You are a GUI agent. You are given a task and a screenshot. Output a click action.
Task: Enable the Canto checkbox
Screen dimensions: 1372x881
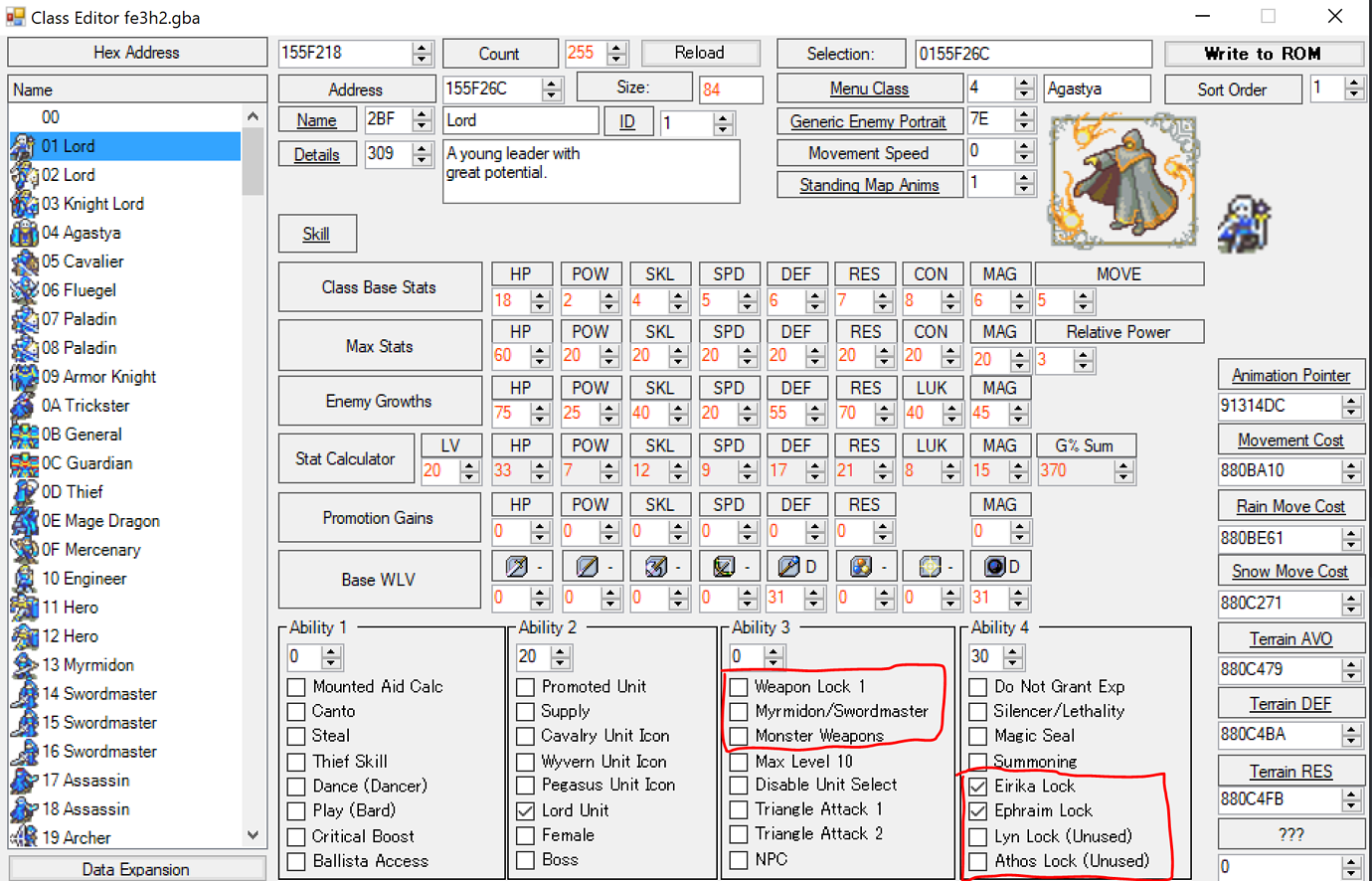pos(295,711)
